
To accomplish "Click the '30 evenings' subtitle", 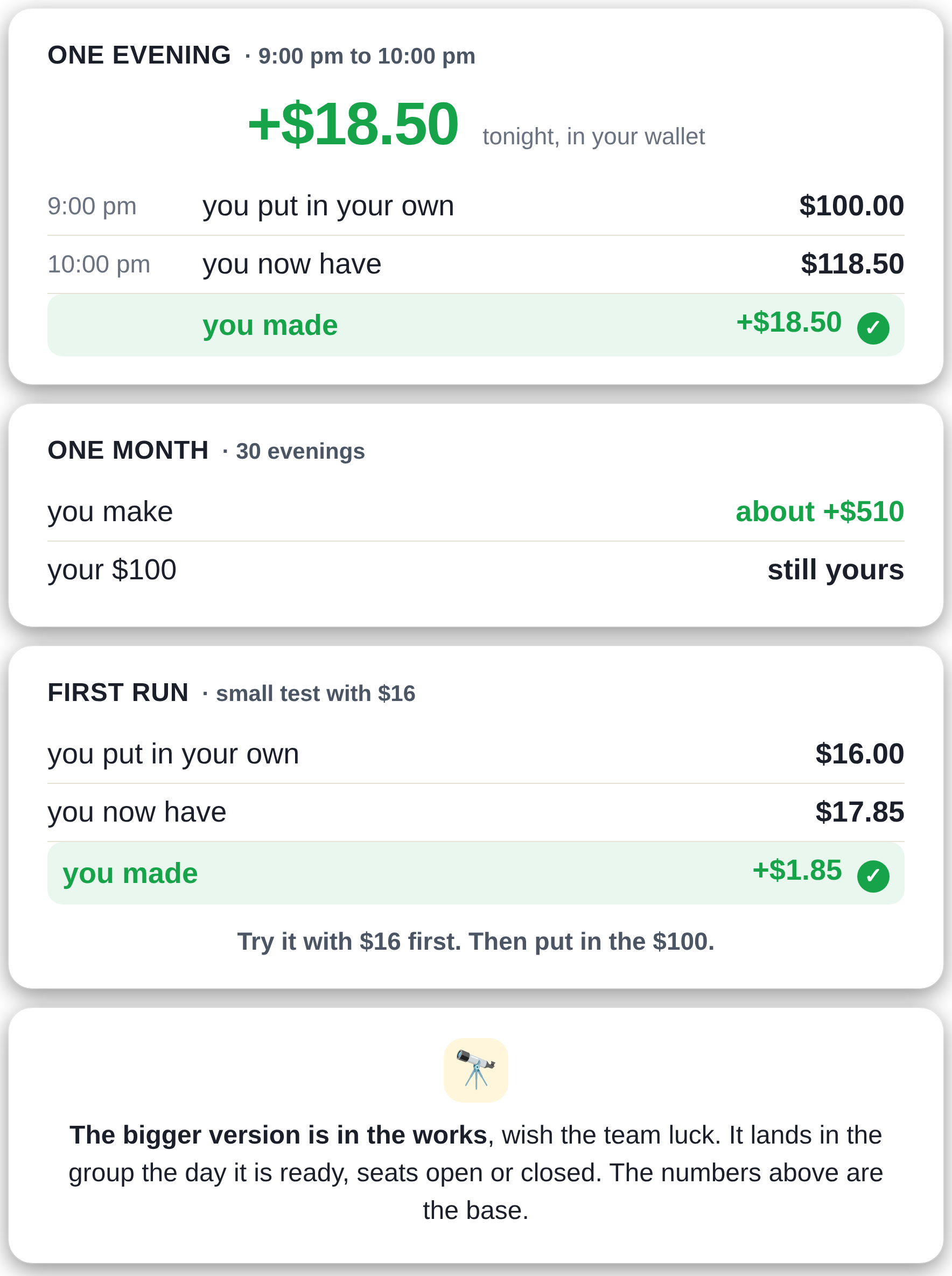I will (300, 451).
